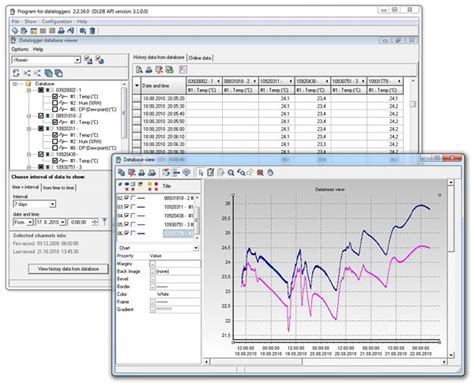Open Options menu in Datalogger database viewer
474x386 pixels.
point(20,49)
